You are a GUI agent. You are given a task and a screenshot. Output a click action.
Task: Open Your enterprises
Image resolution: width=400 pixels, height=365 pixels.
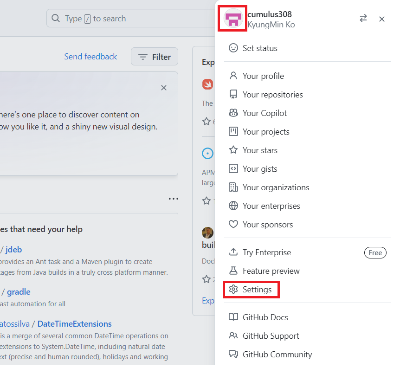click(x=271, y=206)
